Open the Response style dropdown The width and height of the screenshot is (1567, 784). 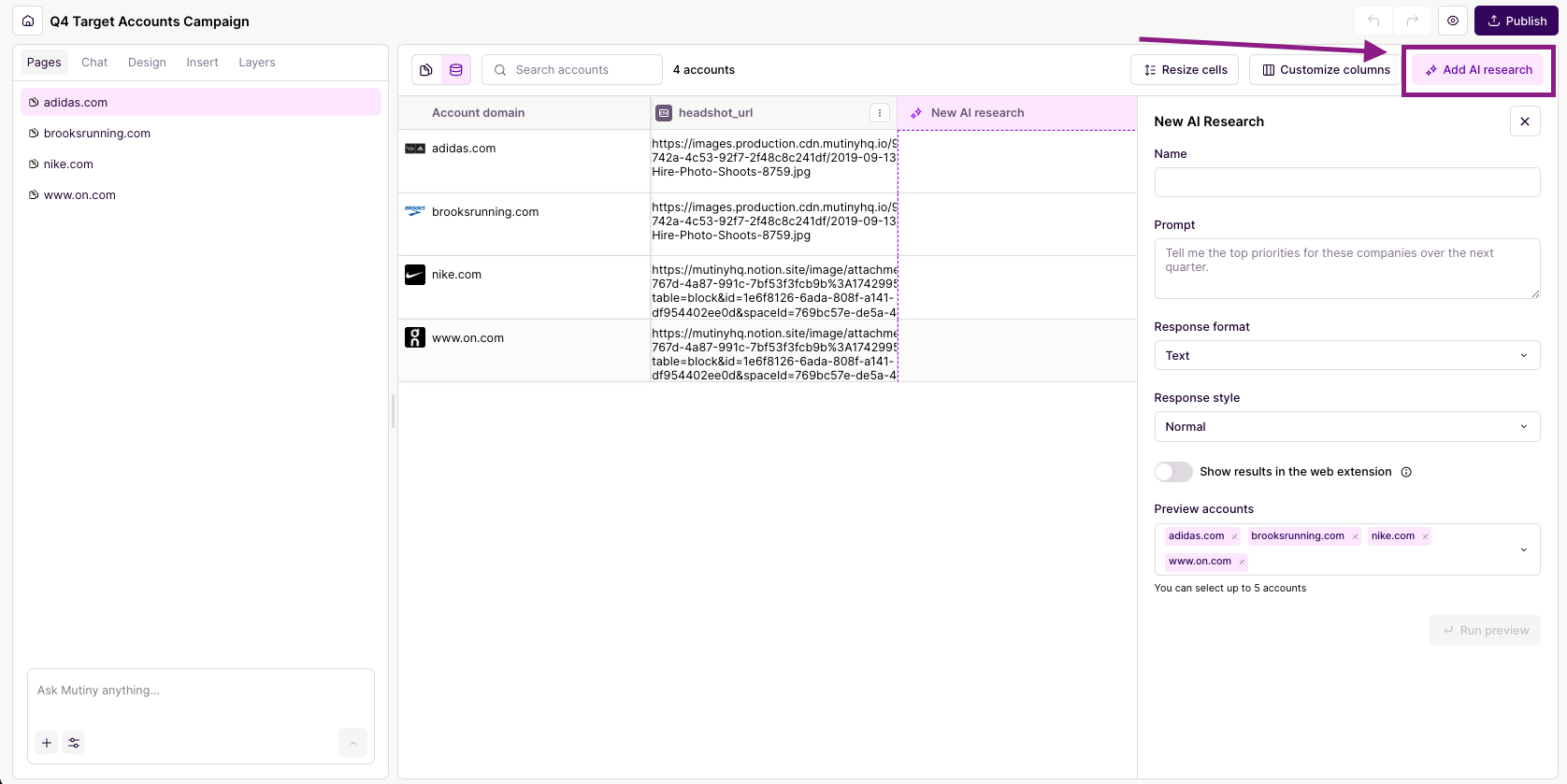click(1347, 426)
